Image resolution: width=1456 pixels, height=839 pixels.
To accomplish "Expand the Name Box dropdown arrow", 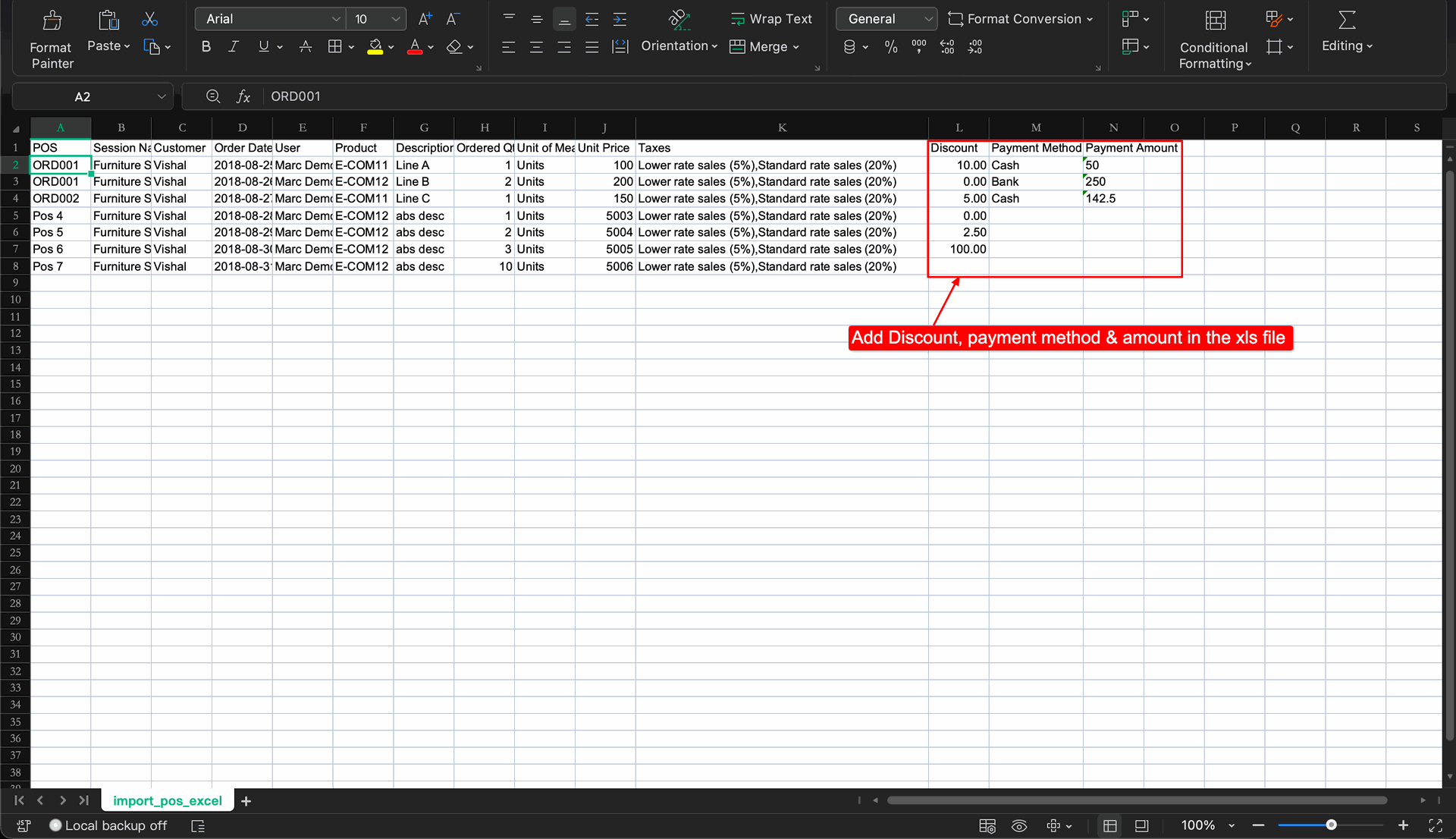I will click(162, 96).
